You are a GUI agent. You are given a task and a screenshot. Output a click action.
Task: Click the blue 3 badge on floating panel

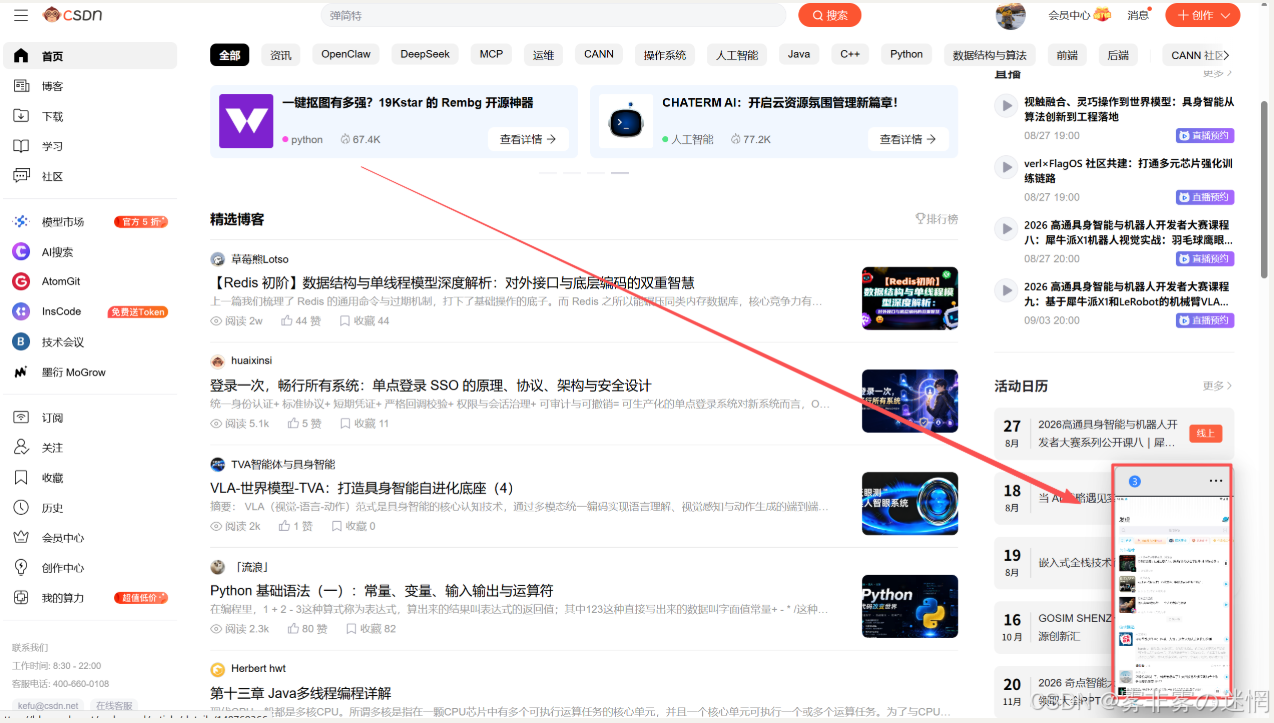[1134, 481]
